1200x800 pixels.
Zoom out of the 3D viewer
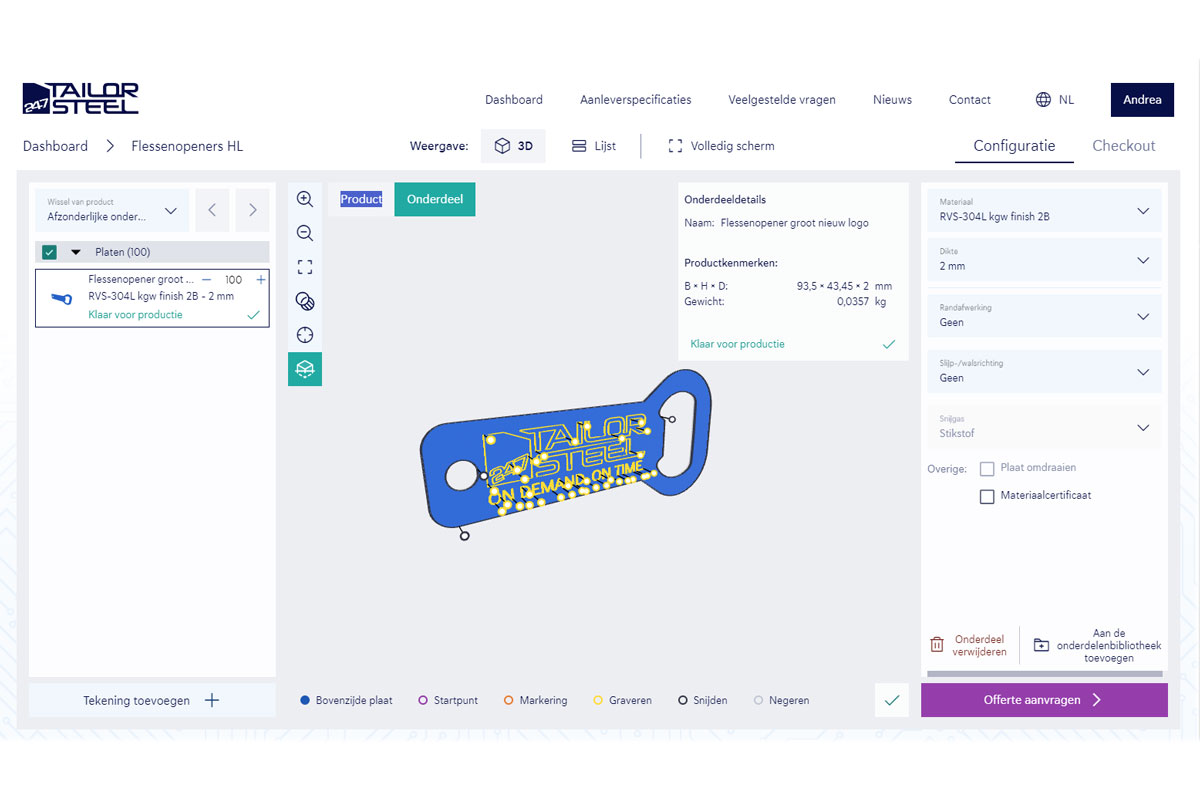coord(305,233)
